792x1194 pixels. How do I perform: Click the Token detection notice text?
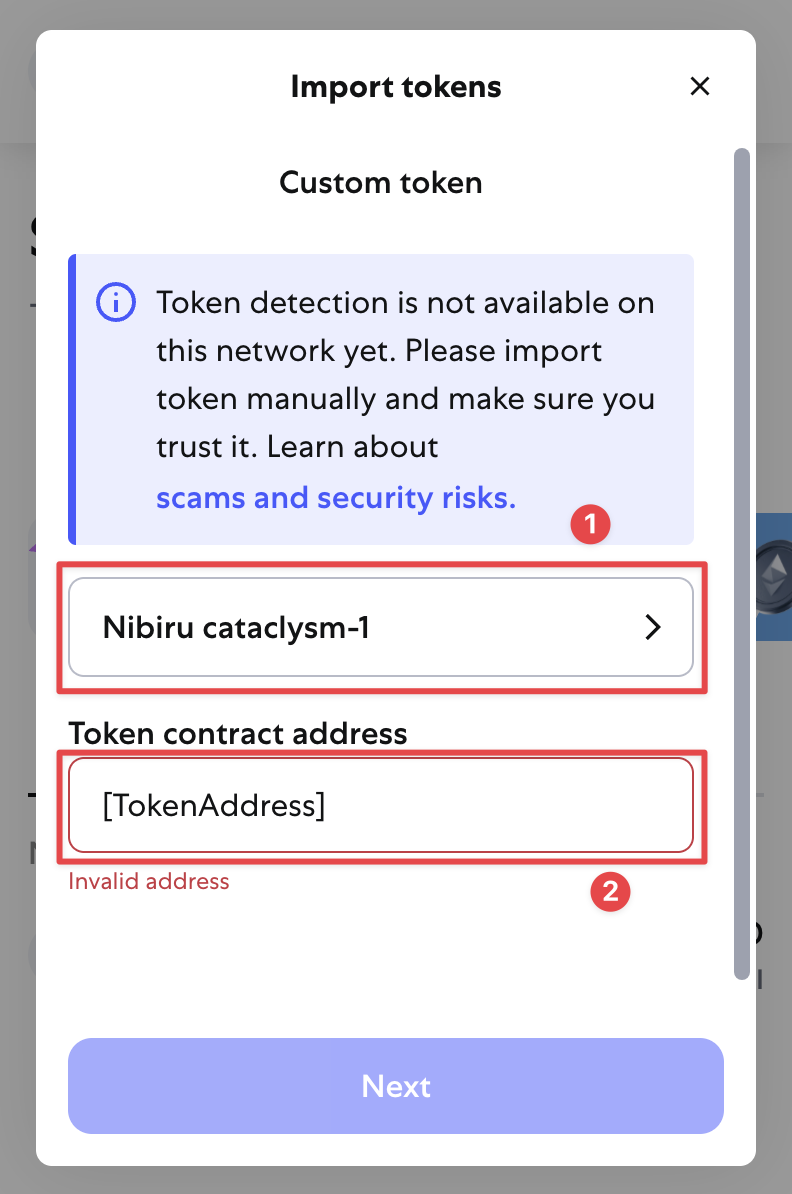pos(405,375)
